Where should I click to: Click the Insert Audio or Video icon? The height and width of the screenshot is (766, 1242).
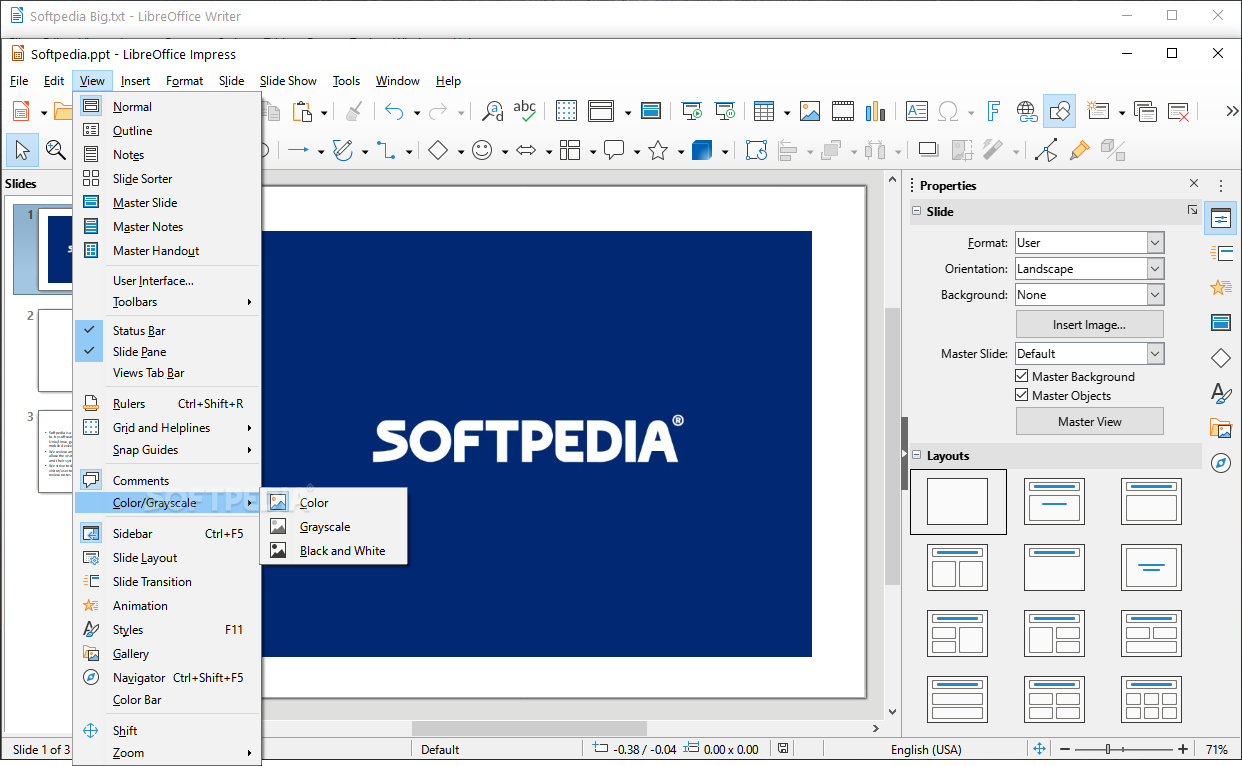coord(842,111)
